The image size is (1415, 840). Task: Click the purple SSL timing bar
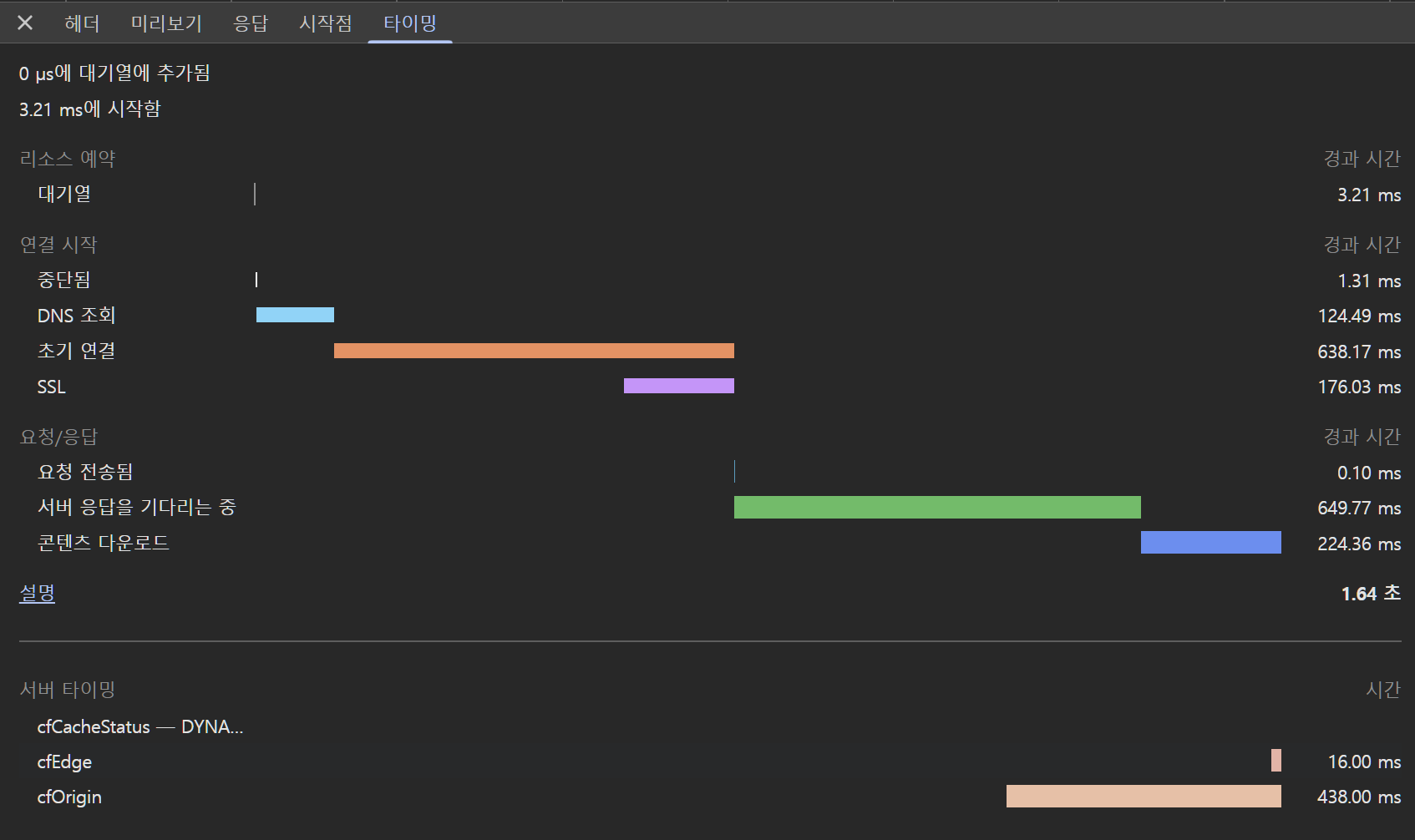click(678, 386)
